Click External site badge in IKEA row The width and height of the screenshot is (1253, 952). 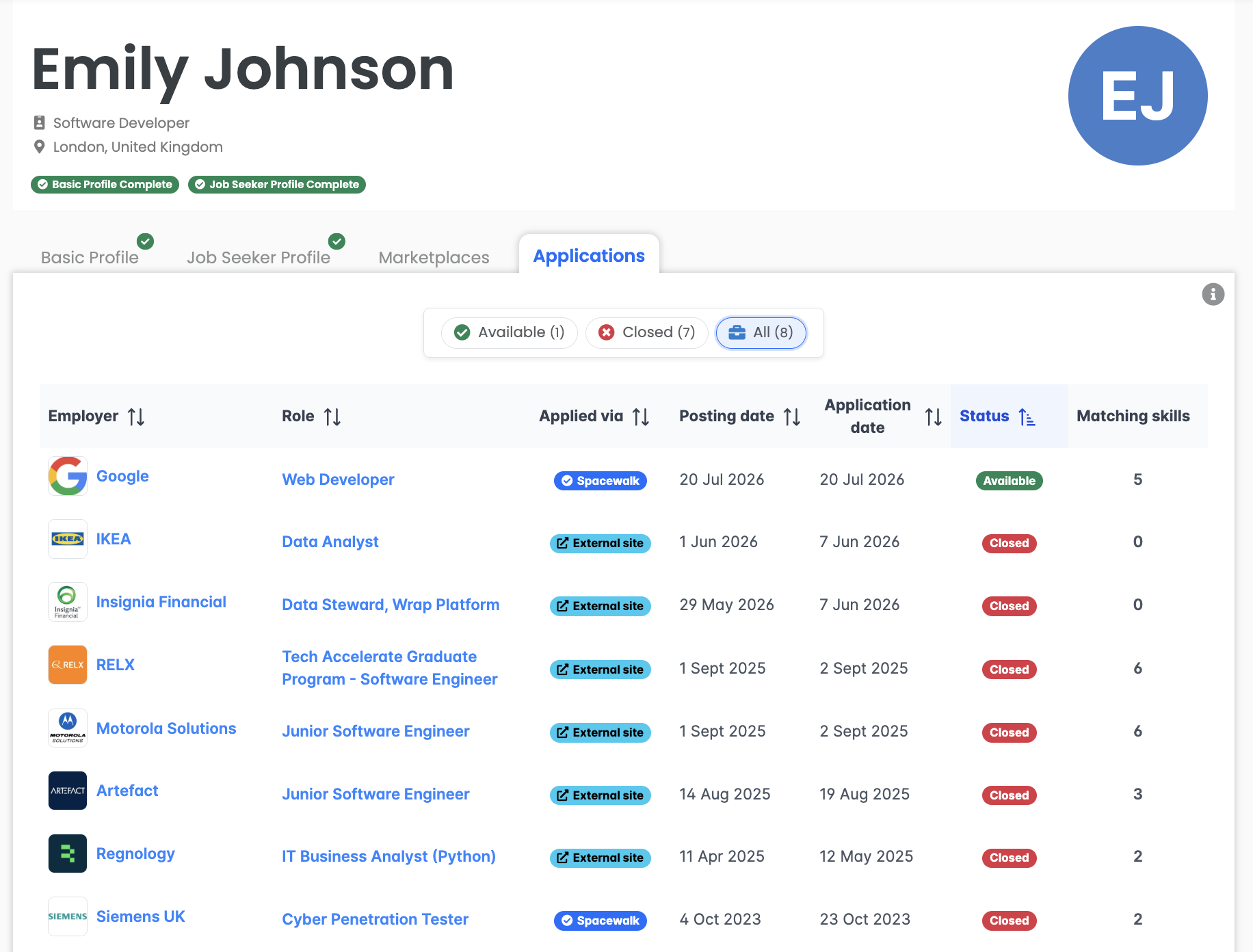point(601,543)
